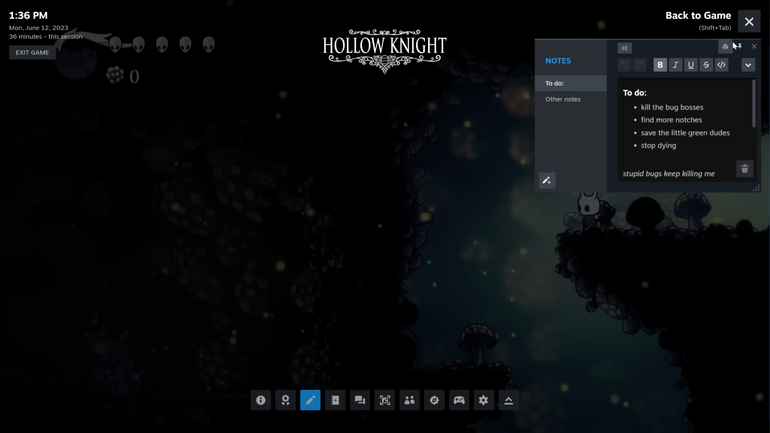This screenshot has height=433, width=770.
Task: Open the Discussions chat bubbles icon
Action: pos(360,400)
